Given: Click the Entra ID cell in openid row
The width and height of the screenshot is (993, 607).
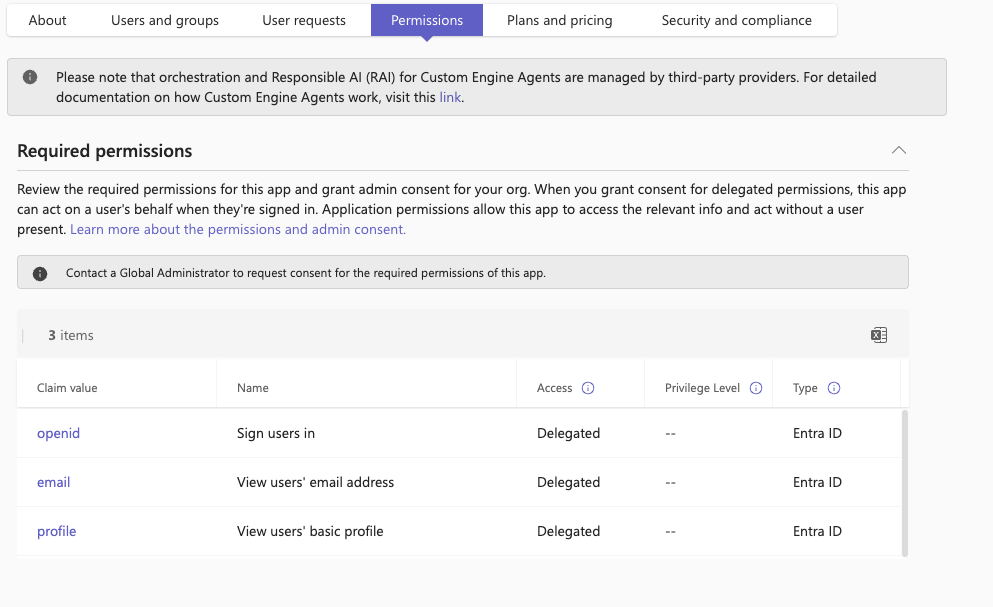Looking at the screenshot, I should pos(817,433).
